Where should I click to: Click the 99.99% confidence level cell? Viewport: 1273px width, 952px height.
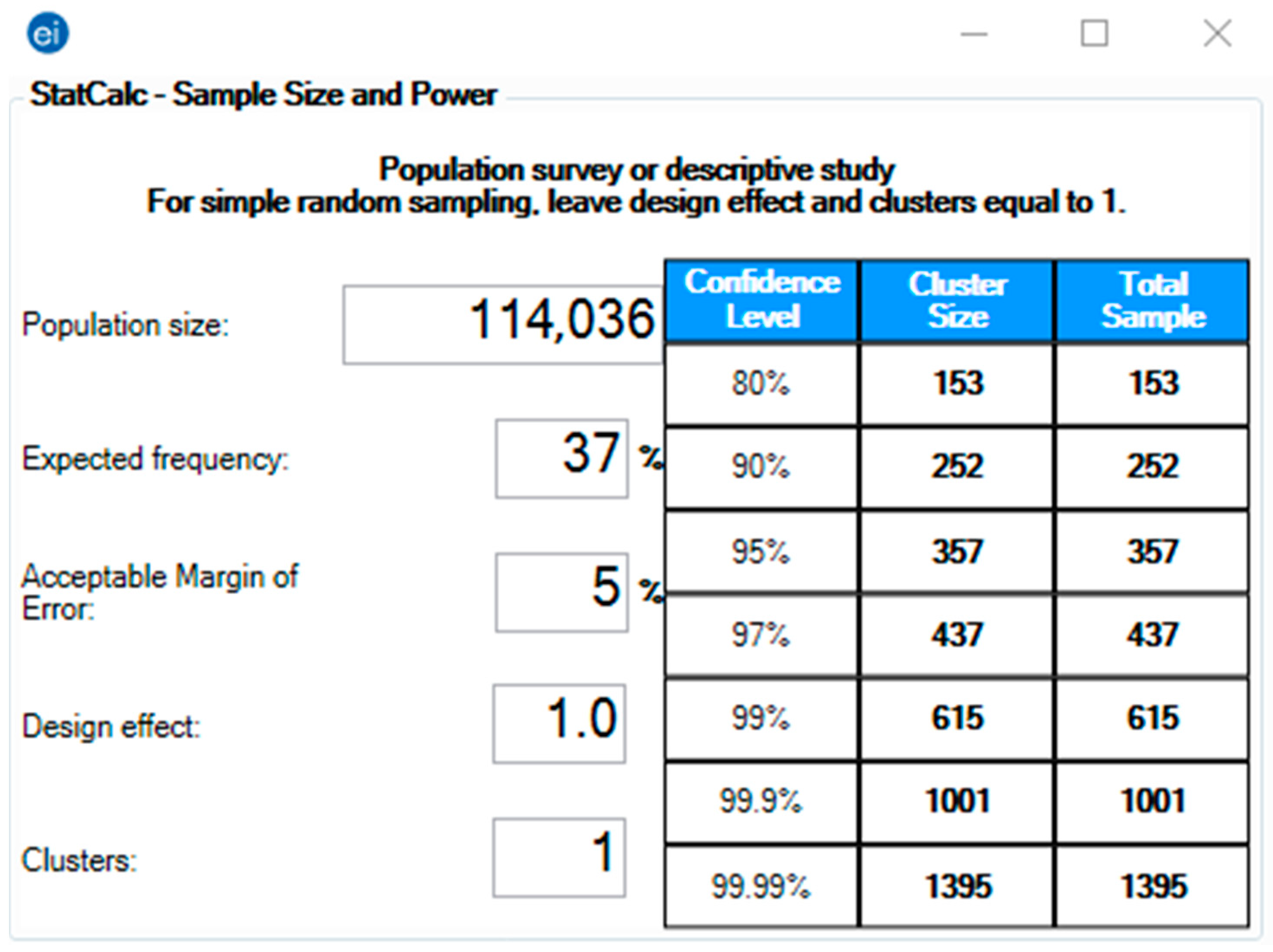[761, 886]
